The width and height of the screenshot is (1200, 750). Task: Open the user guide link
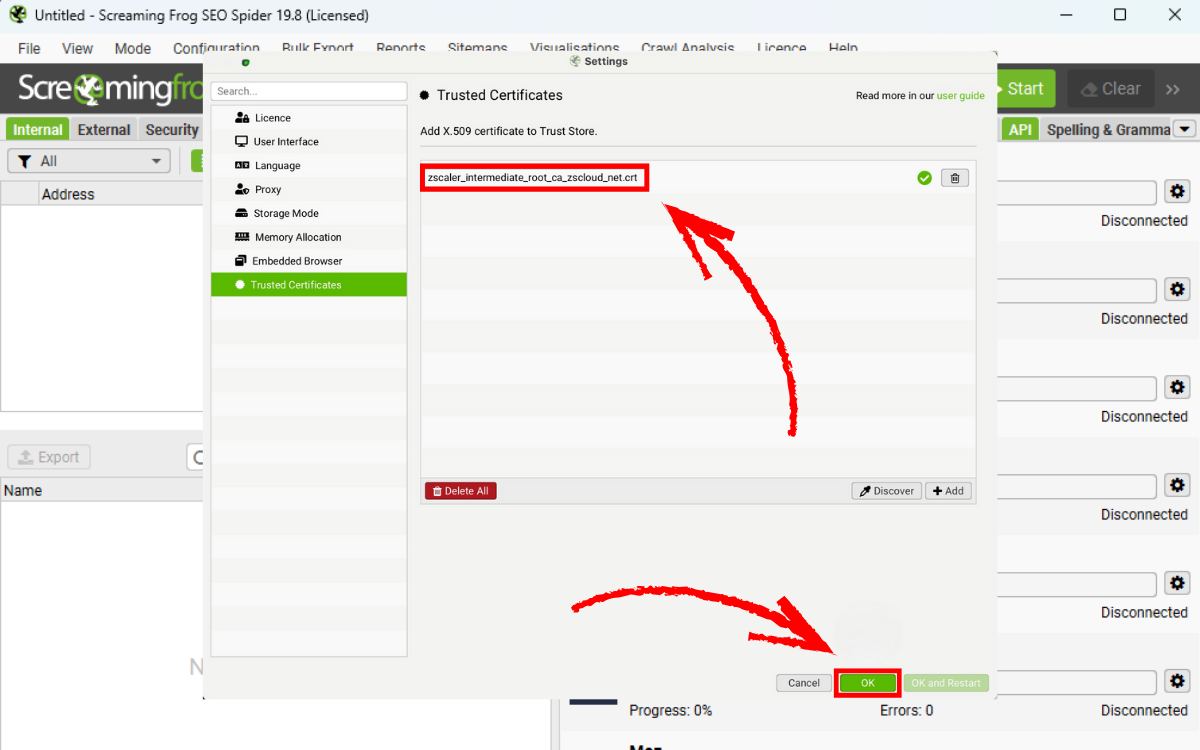click(960, 95)
